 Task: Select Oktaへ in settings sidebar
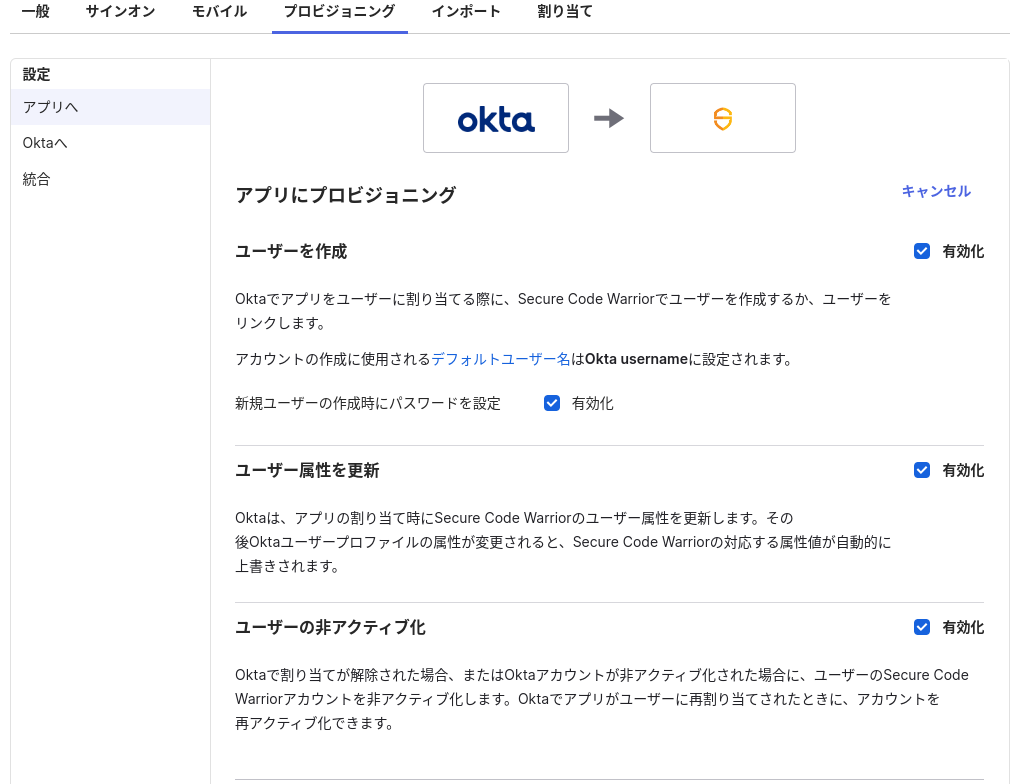pos(110,143)
